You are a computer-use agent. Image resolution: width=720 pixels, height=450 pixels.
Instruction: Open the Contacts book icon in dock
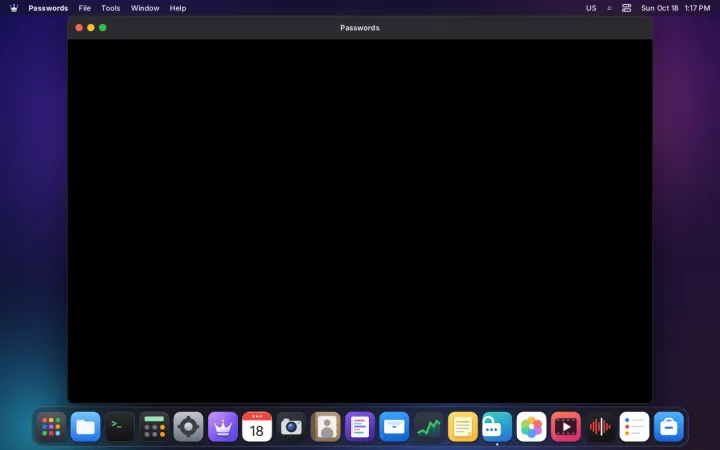click(326, 427)
